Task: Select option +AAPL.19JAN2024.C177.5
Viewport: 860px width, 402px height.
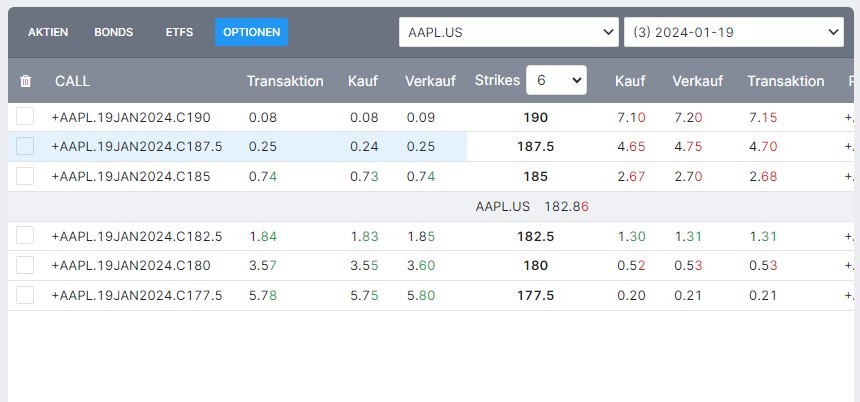Action: [x=137, y=296]
